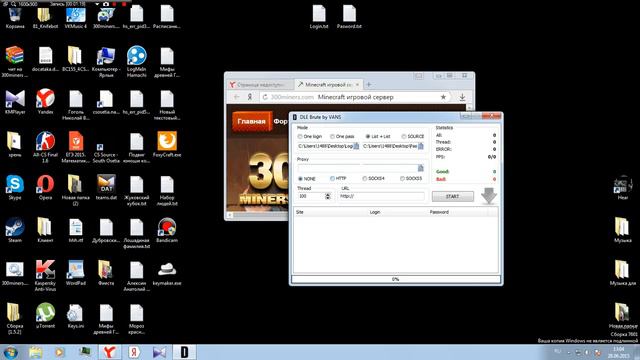Click the Proxy path input field

[x=357, y=168]
